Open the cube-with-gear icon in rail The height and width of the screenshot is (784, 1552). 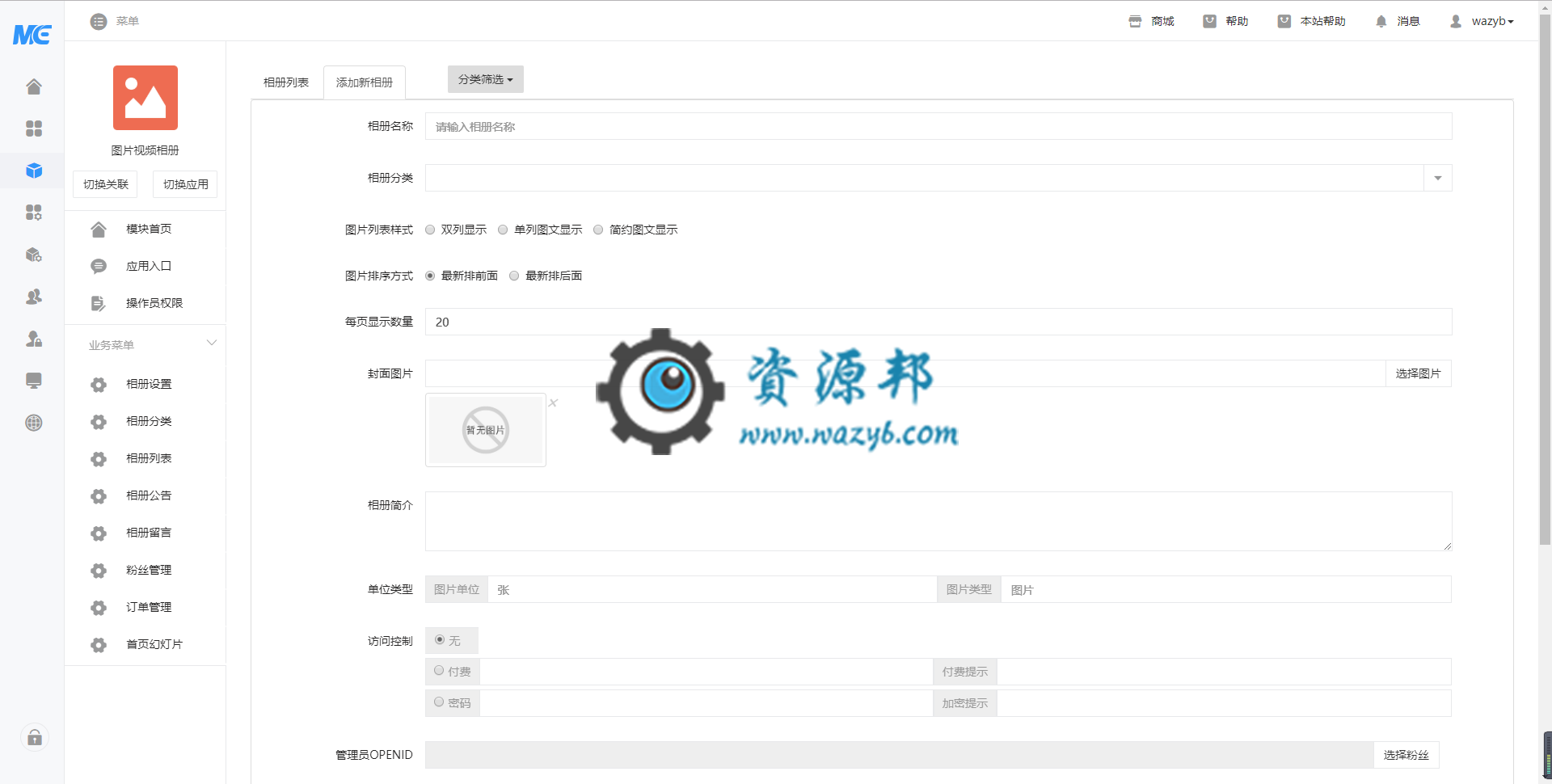pos(33,255)
